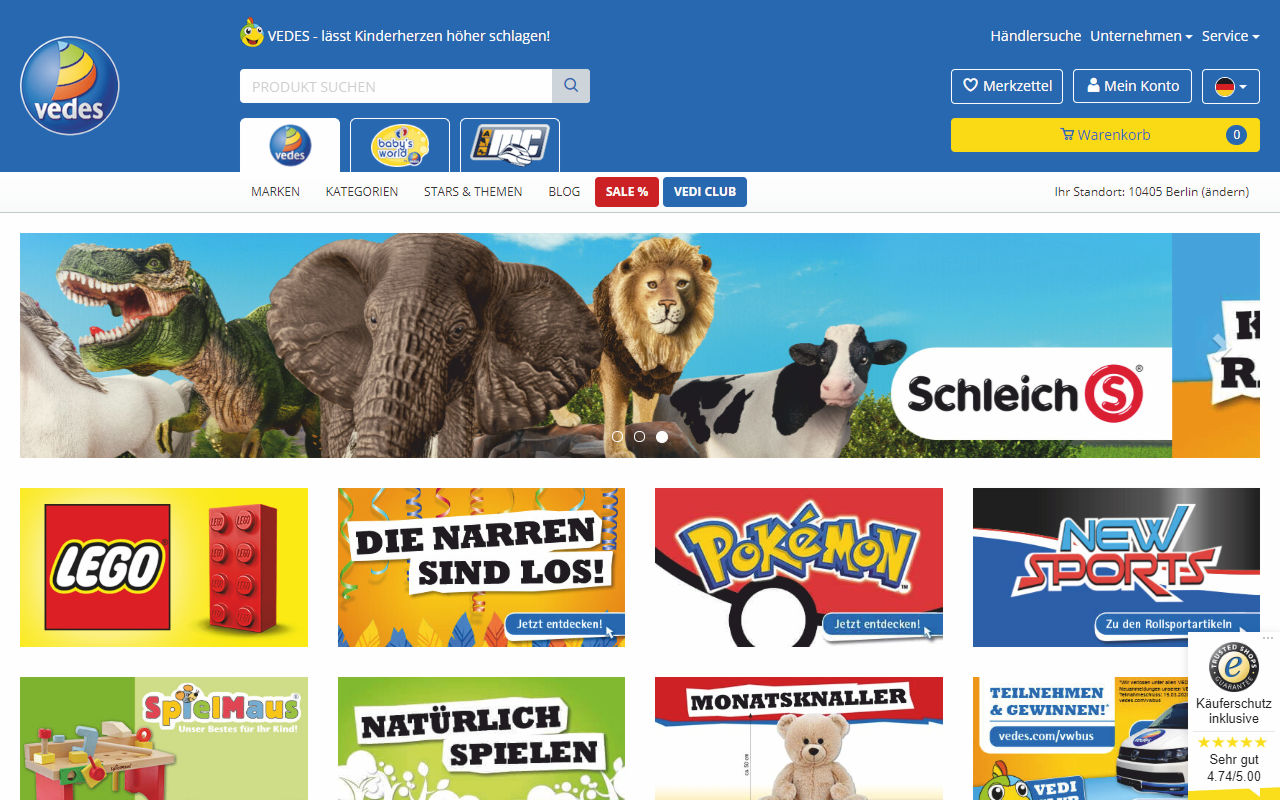Select the MC racing shop tab
Viewport: 1280px width, 800px height.
[x=510, y=146]
